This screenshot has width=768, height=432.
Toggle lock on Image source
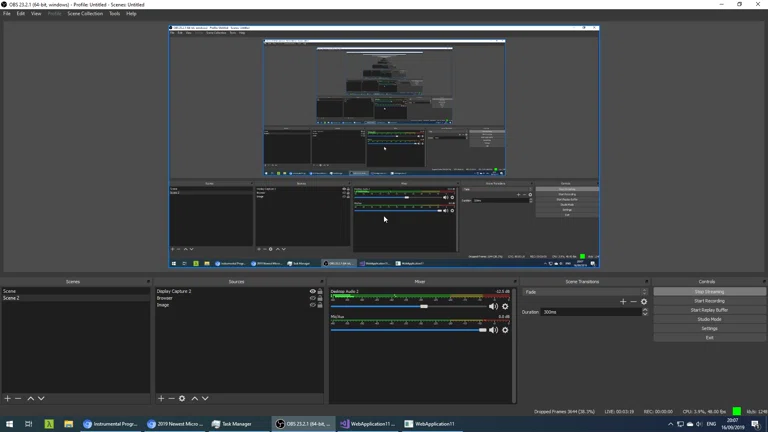(320, 305)
